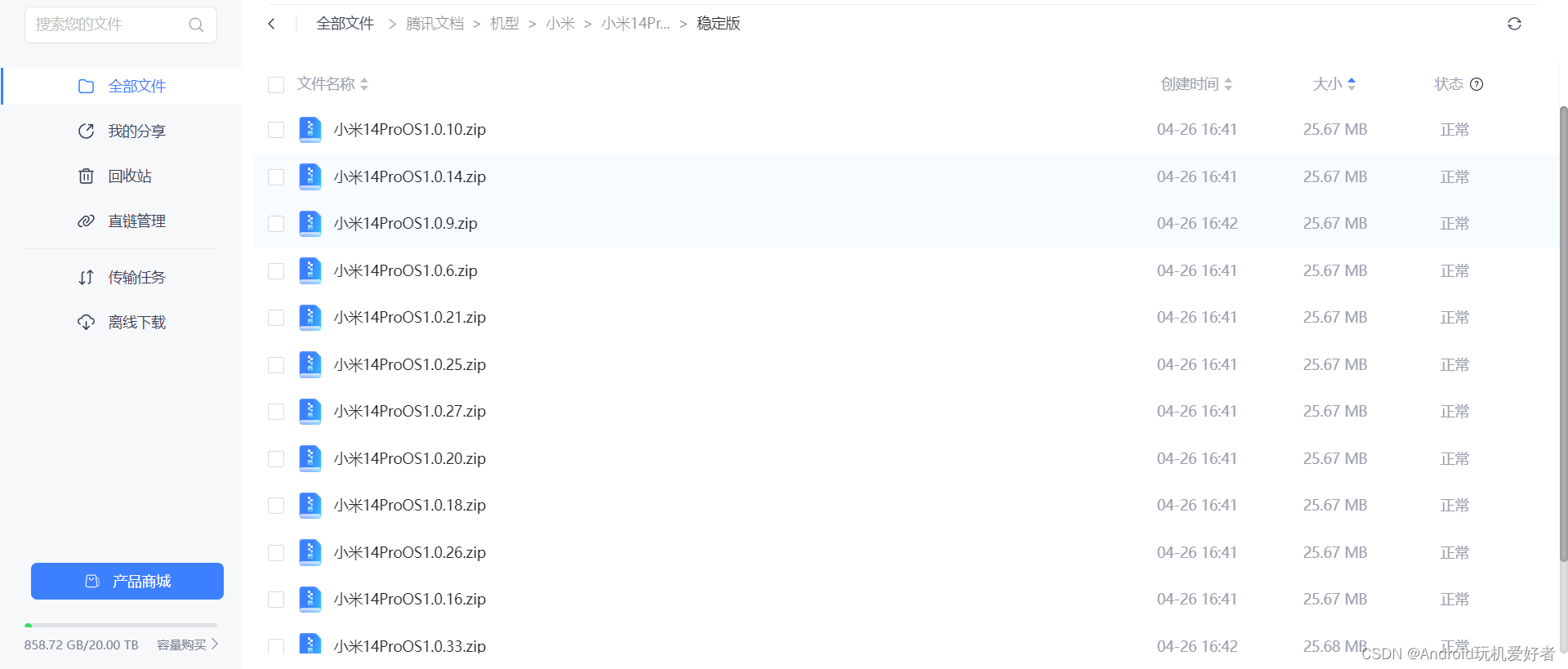
Task: Click the chevron next to 容量购买
Action: coord(215,644)
